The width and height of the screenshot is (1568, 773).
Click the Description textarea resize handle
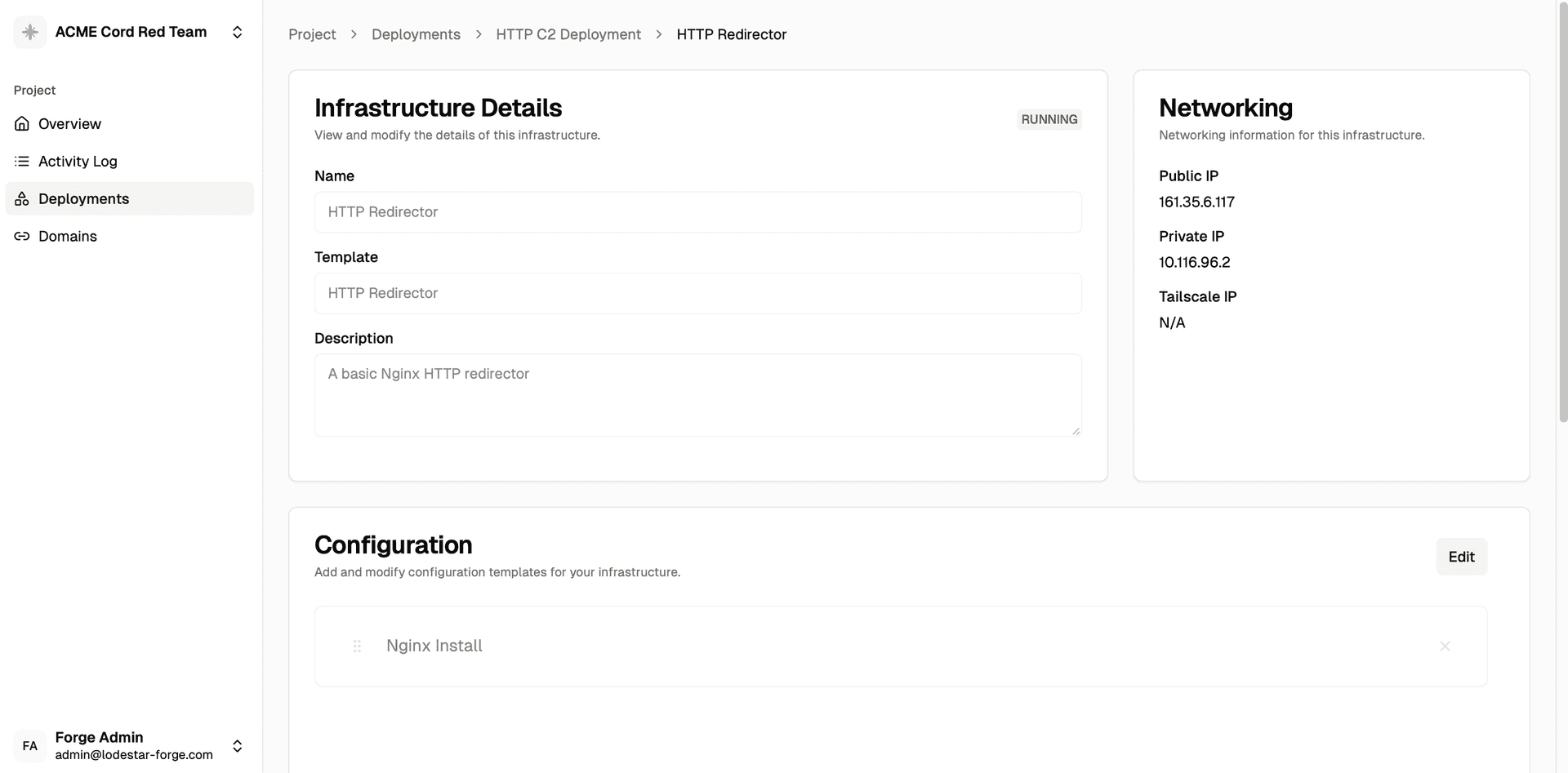click(1076, 431)
